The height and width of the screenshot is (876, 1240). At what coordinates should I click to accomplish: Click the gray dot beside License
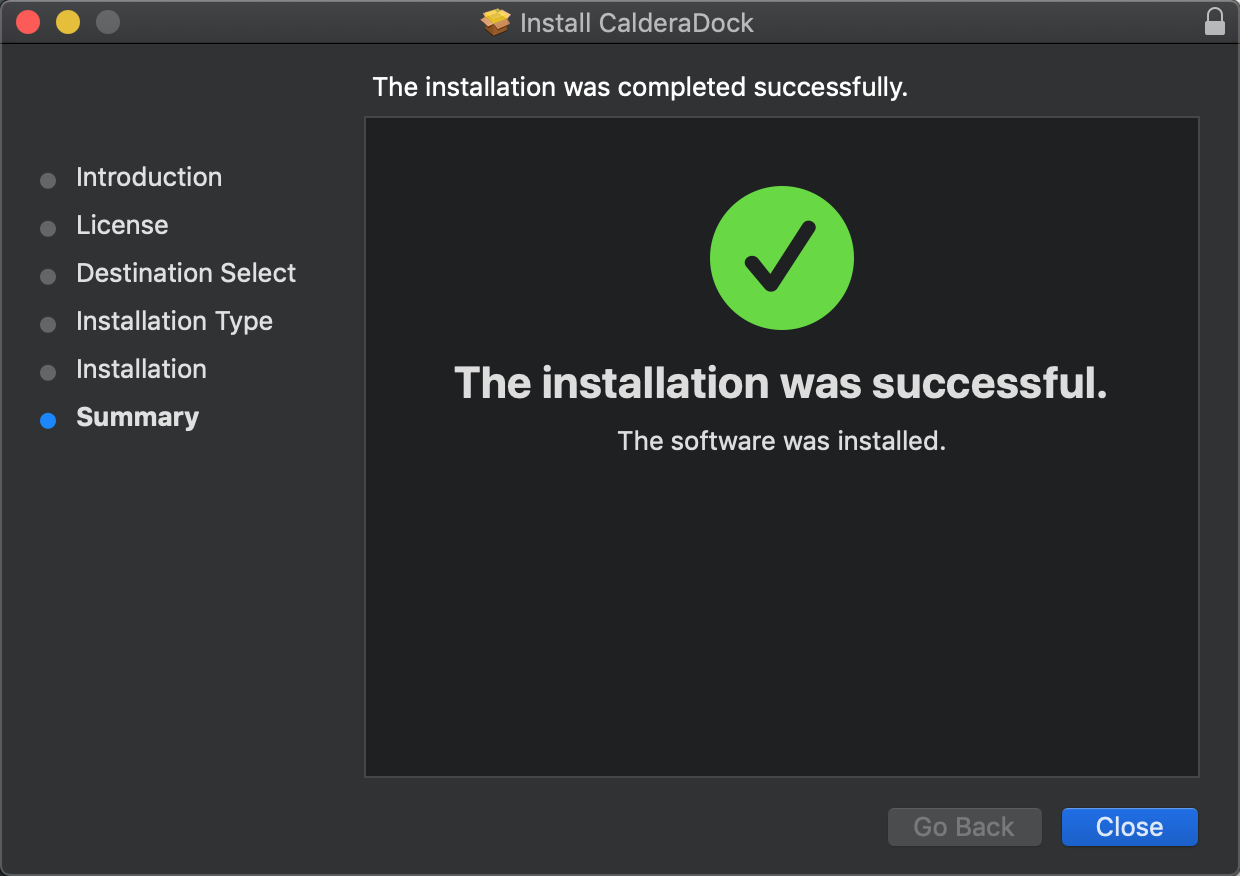(x=47, y=228)
